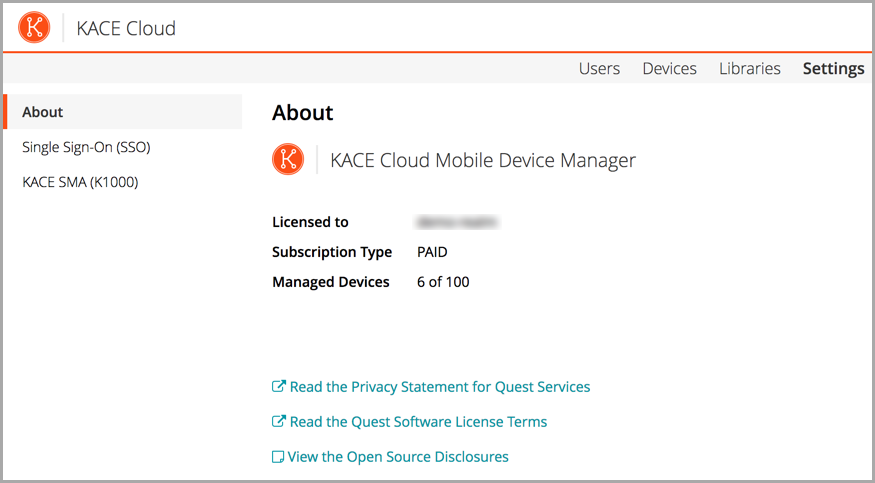Screen dimensions: 875x483
Task: Open Single Sign-On (SSO) settings
Action: 86,147
